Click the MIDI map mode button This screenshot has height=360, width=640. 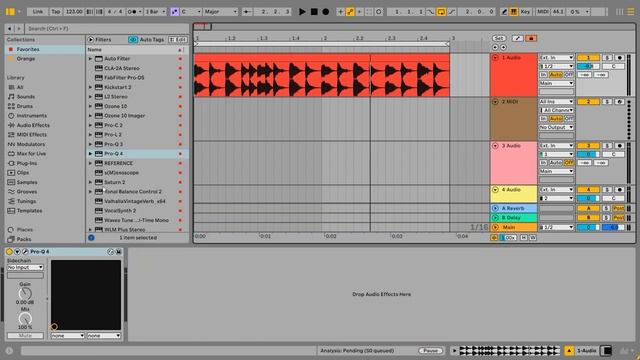542,12
